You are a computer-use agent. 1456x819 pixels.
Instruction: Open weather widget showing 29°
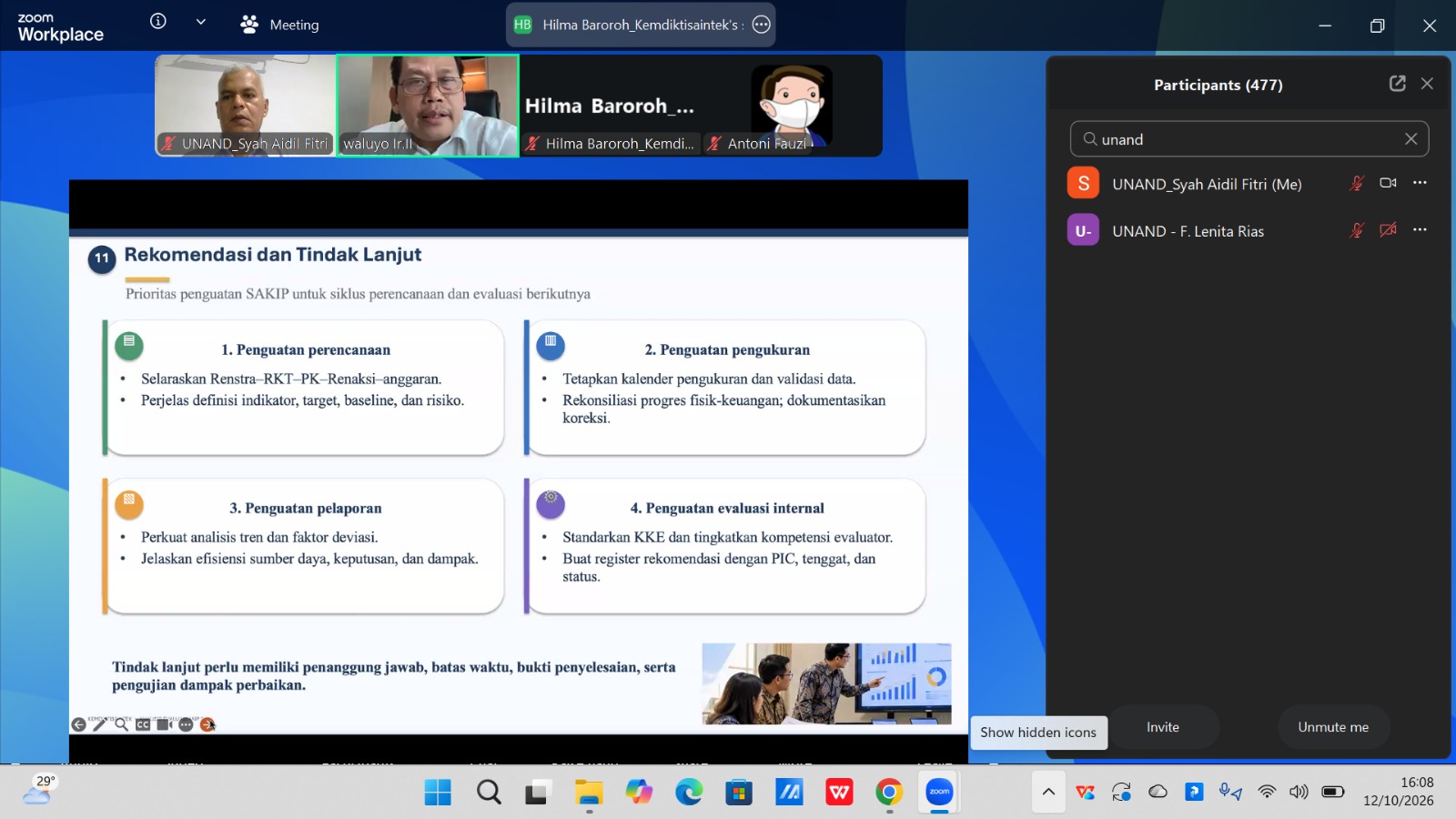pos(40,790)
